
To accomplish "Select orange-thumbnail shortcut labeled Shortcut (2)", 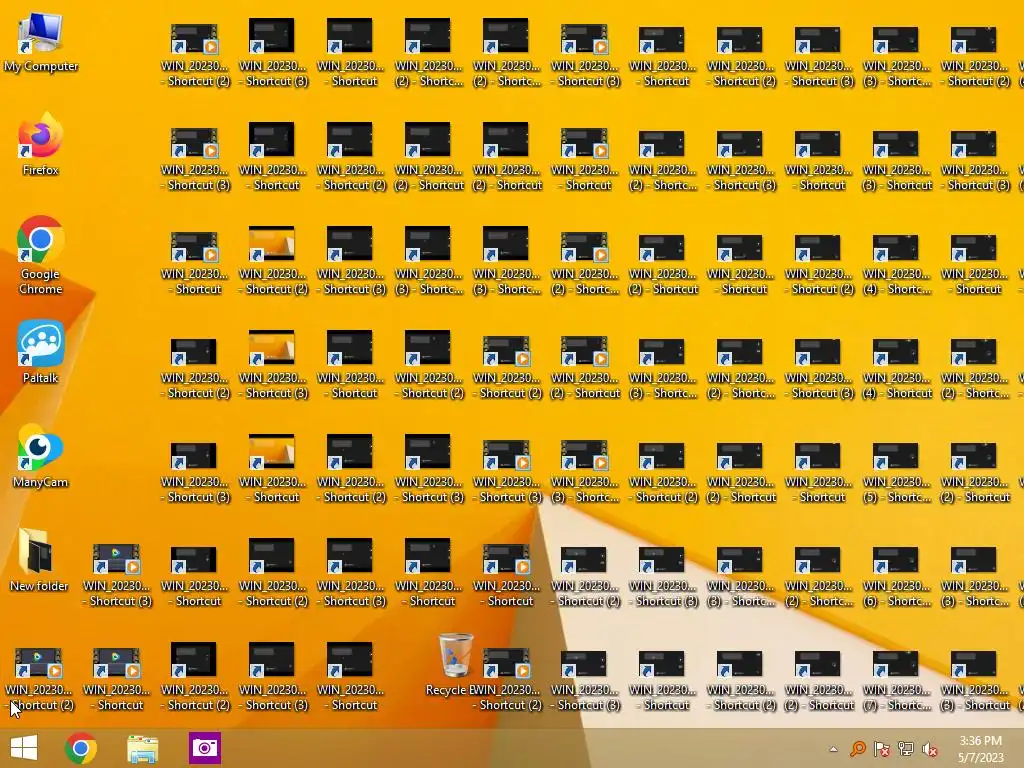I will pos(272,261).
